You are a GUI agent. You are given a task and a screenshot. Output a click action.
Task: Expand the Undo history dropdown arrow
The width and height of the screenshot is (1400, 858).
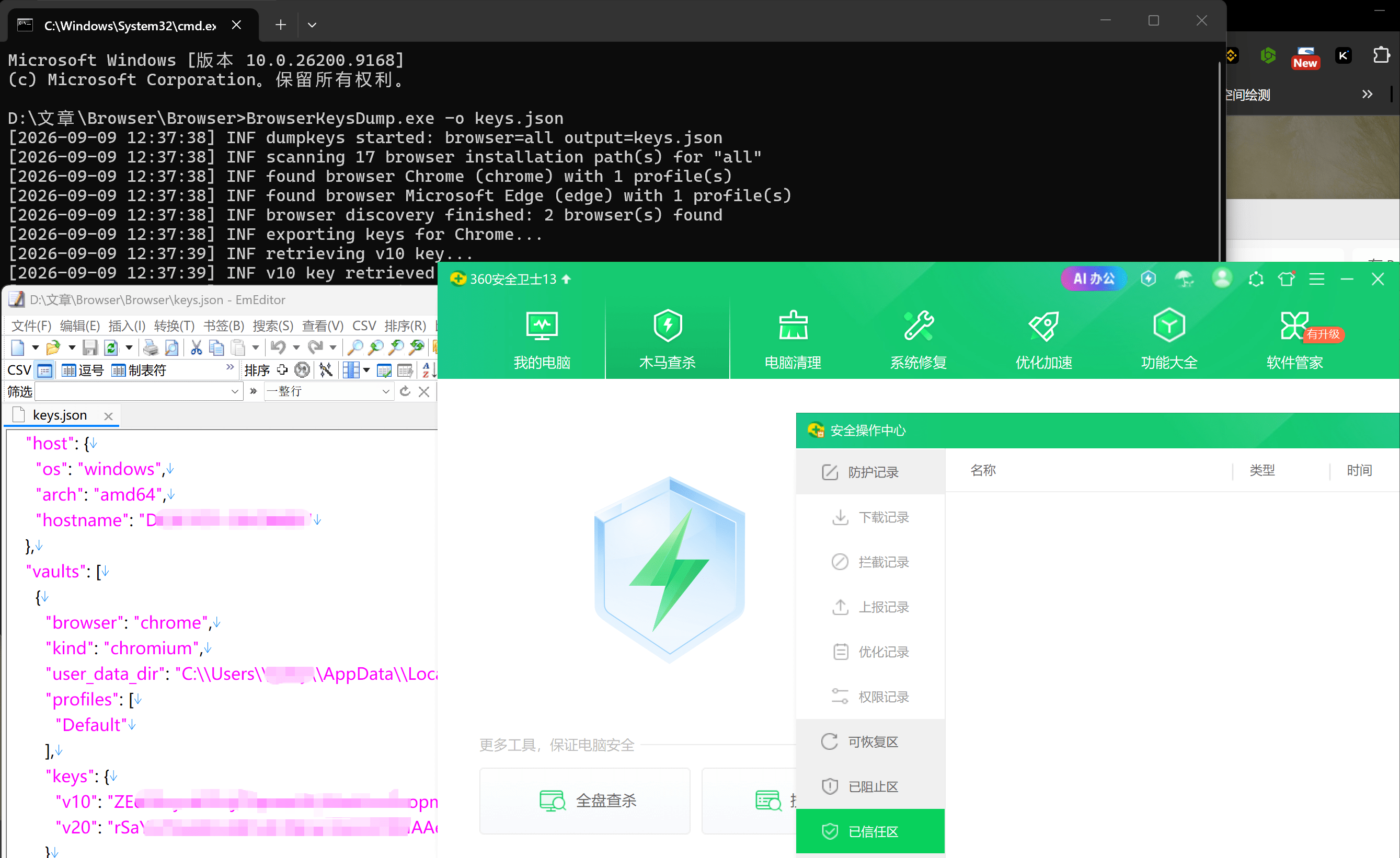[296, 347]
